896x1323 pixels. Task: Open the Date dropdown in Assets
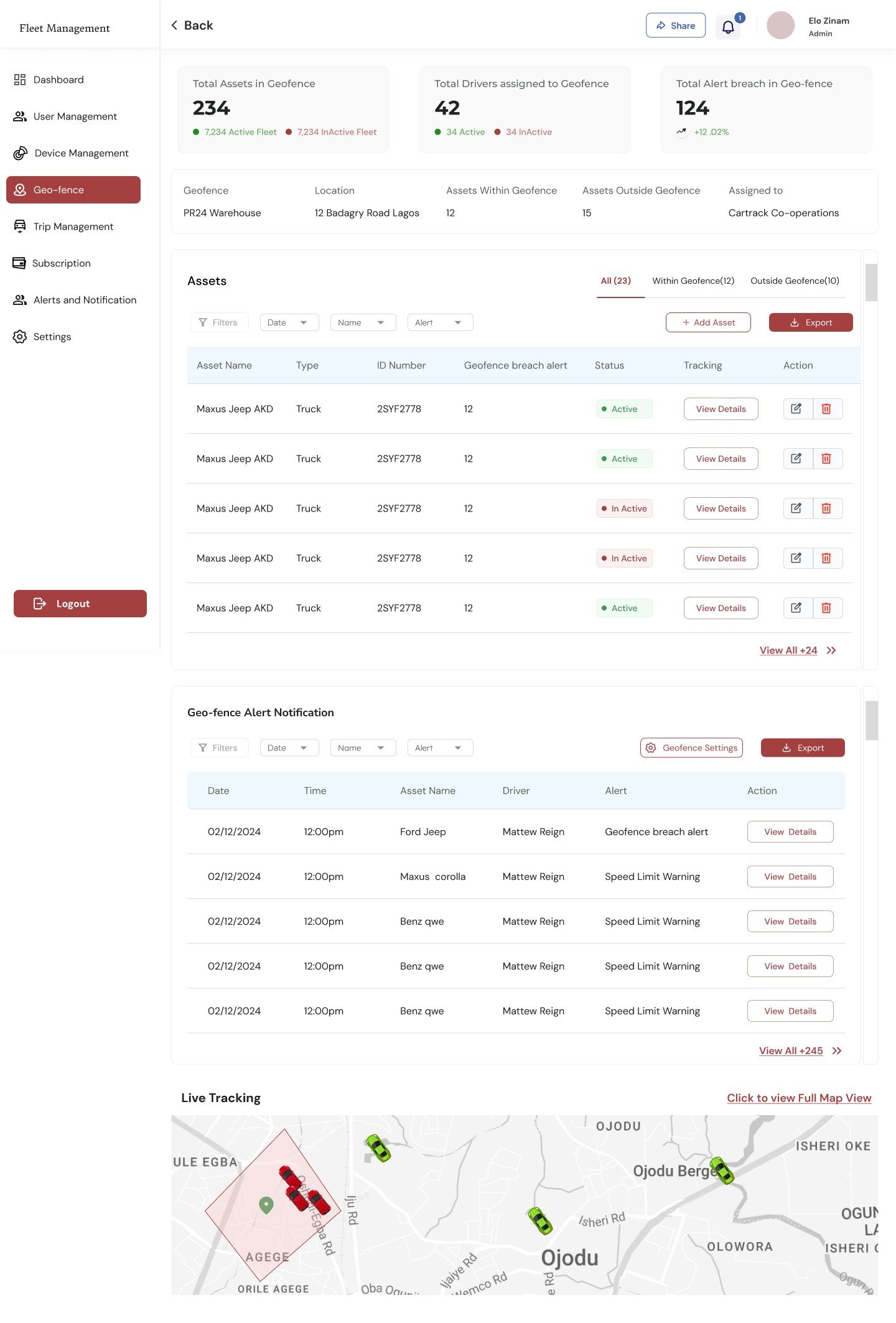point(289,322)
